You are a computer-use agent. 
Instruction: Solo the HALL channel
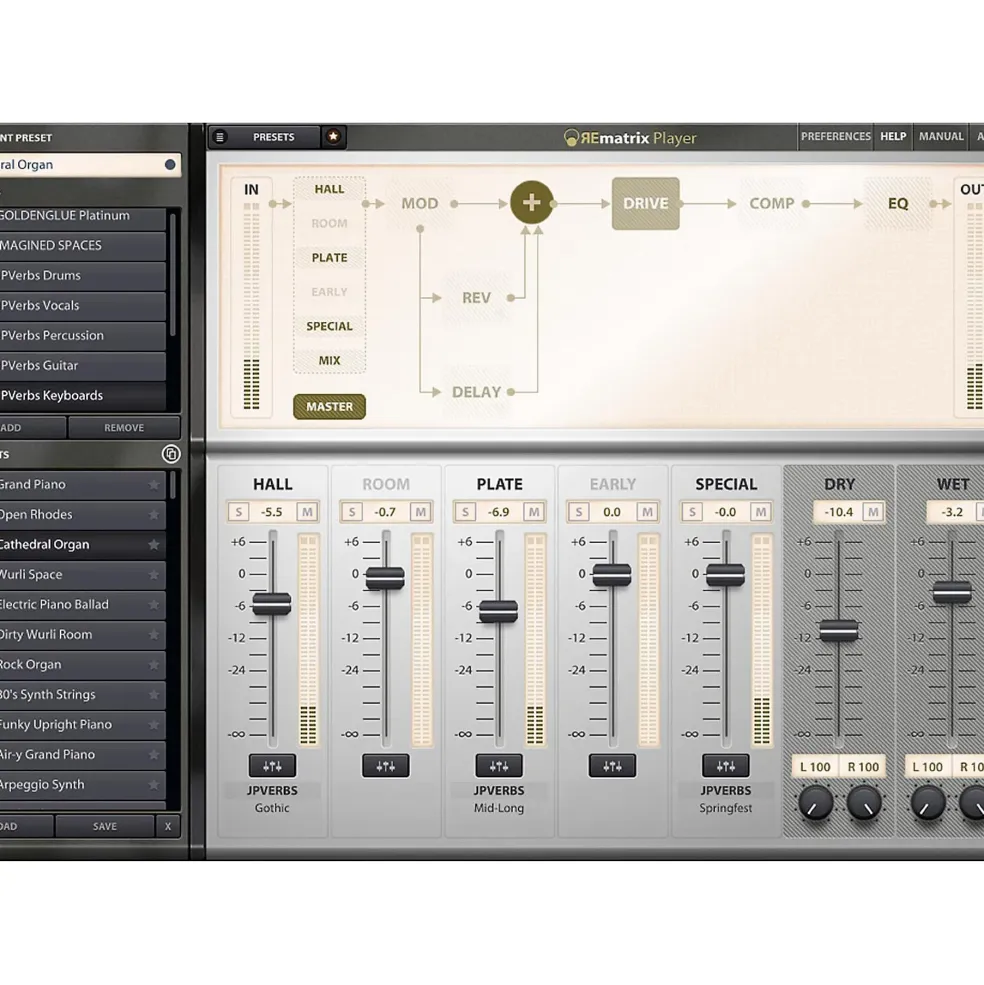[x=239, y=512]
